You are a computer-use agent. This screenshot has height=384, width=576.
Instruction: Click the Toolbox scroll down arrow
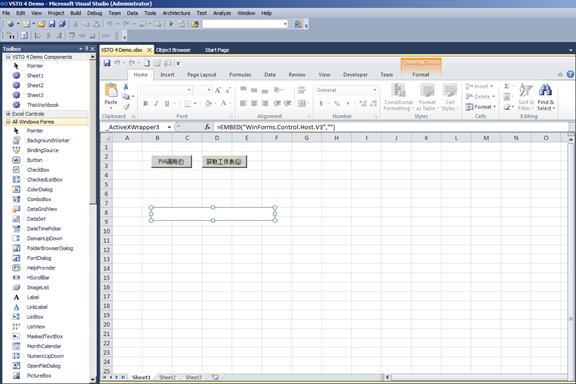93,380
